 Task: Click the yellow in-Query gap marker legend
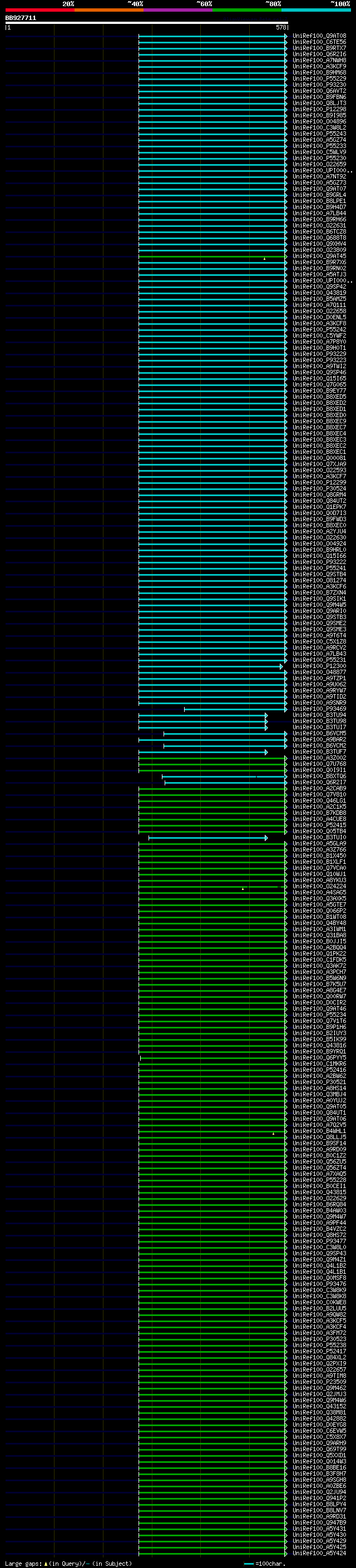[46, 1564]
